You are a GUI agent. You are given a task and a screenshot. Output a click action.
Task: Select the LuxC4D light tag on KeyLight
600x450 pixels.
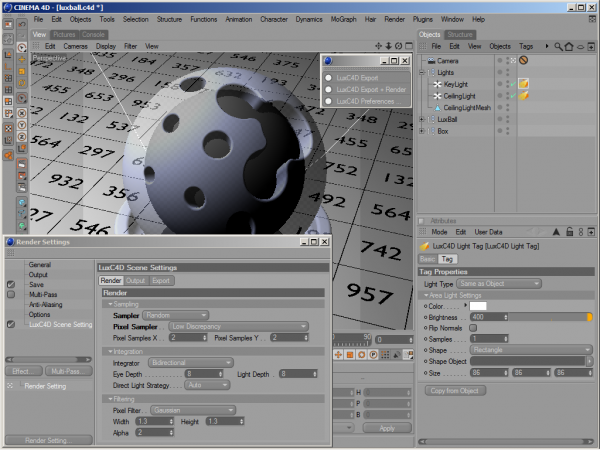(522, 84)
